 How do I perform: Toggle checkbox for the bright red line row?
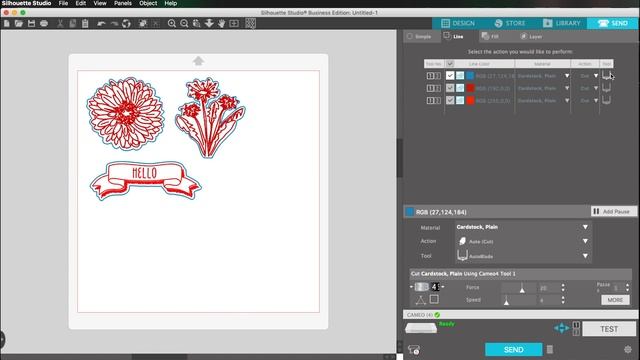tap(450, 100)
